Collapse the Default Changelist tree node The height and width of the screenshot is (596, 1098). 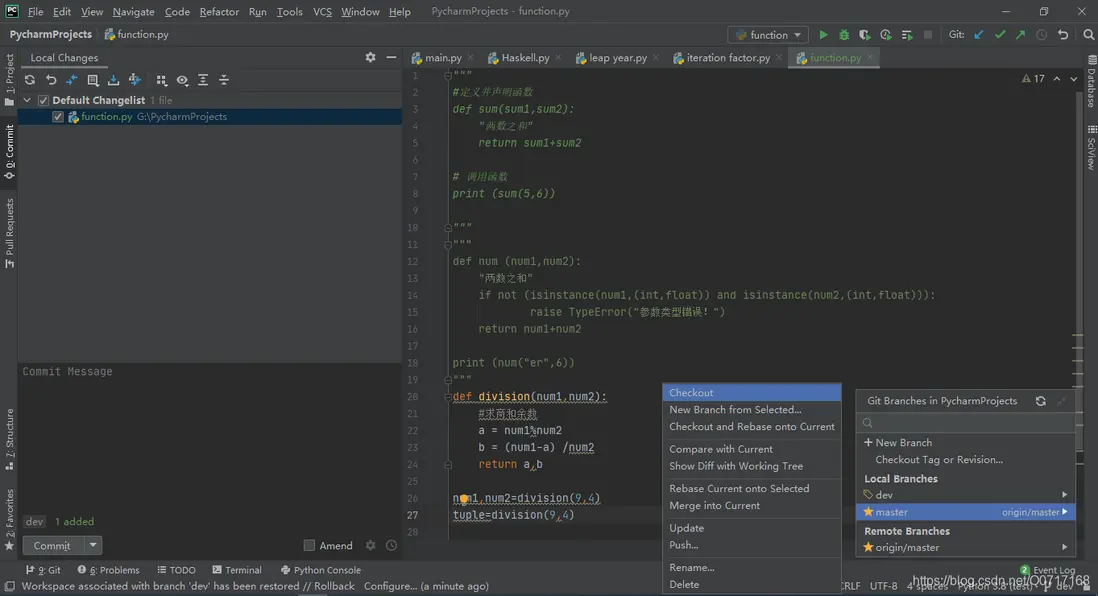click(28, 100)
